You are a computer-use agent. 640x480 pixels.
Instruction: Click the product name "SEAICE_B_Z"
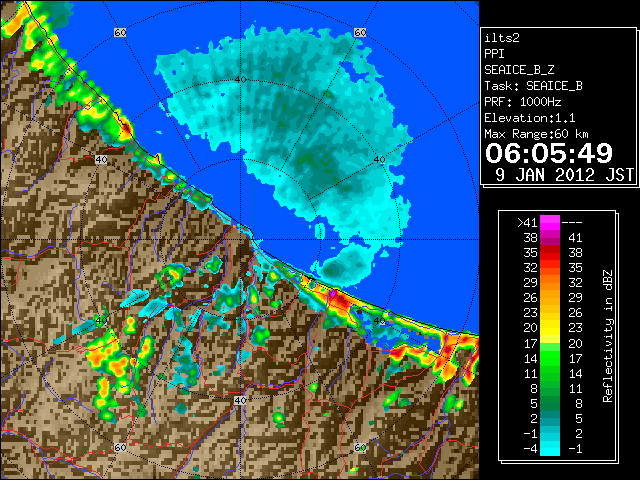519,70
